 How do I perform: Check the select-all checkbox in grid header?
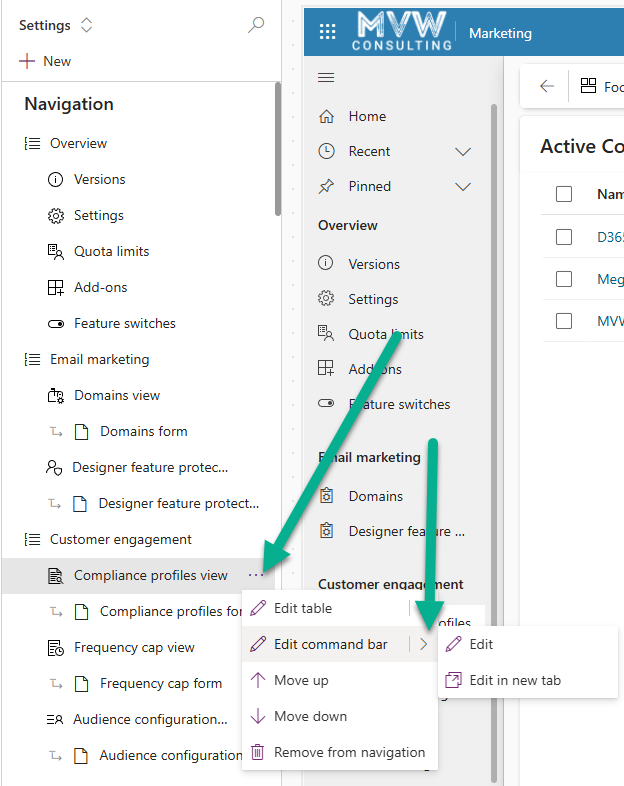click(x=564, y=194)
